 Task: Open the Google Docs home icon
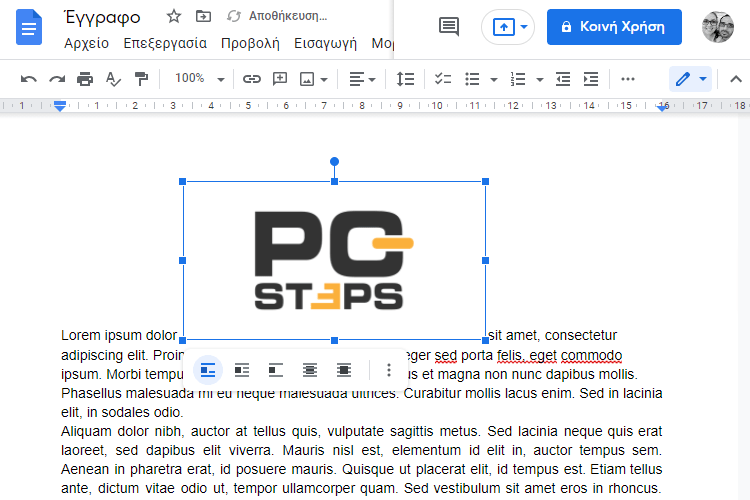pyautogui.click(x=29, y=27)
